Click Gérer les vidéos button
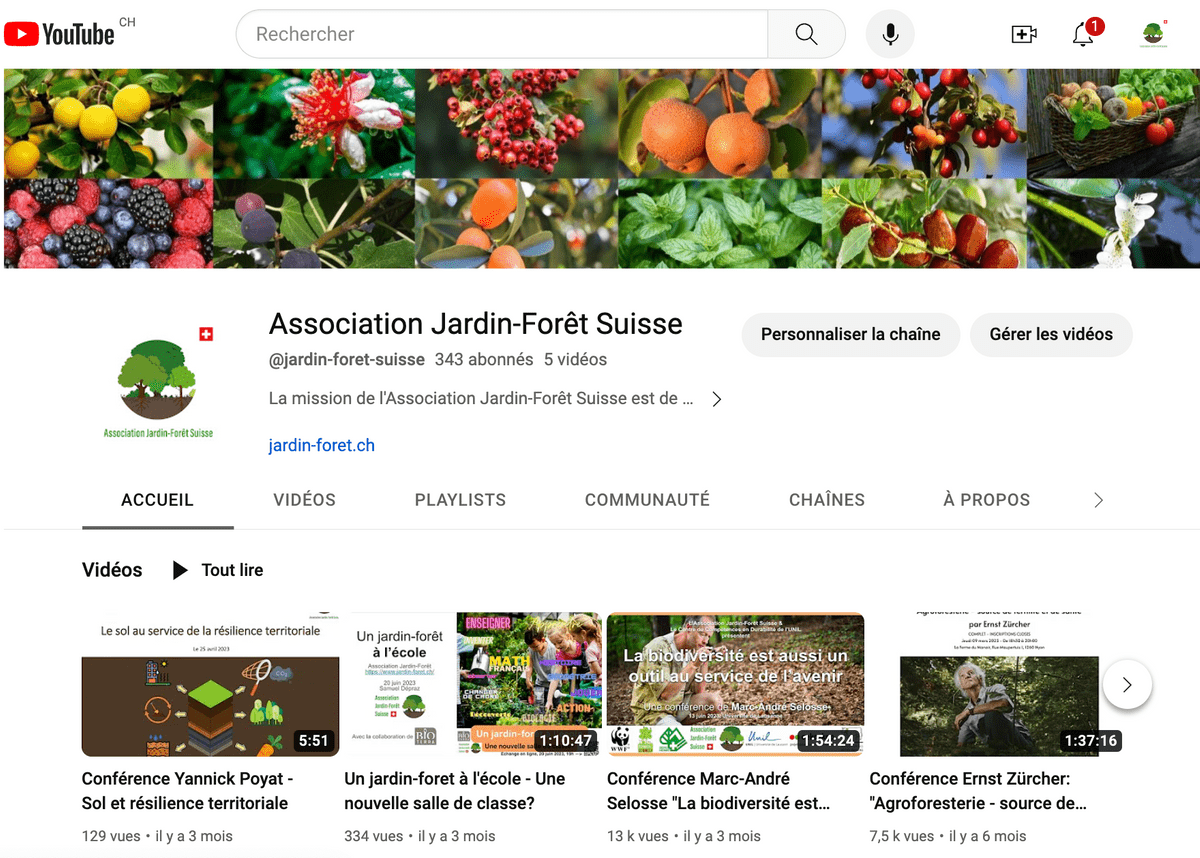 pyautogui.click(x=1051, y=335)
